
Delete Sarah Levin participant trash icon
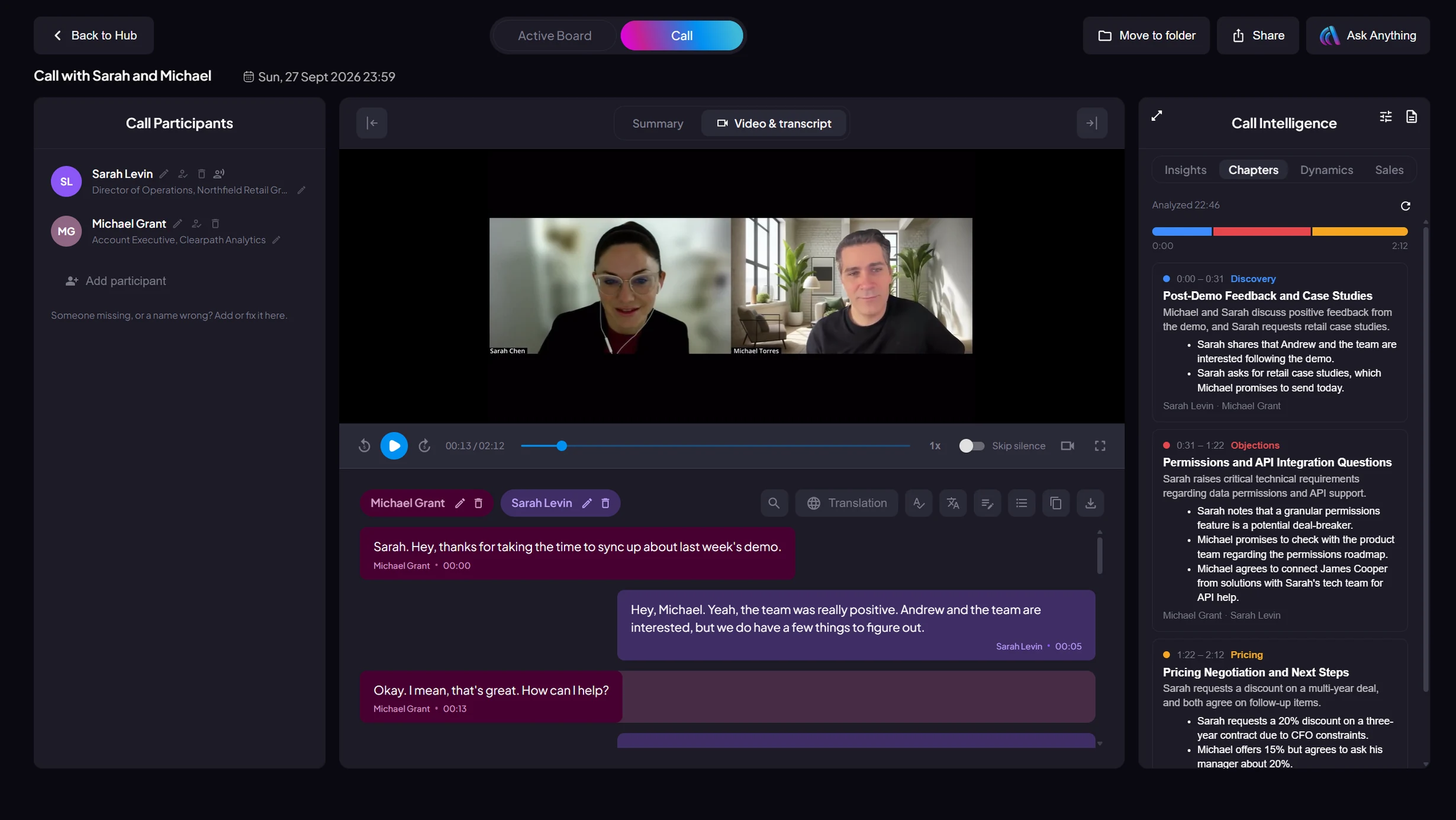tap(201, 173)
